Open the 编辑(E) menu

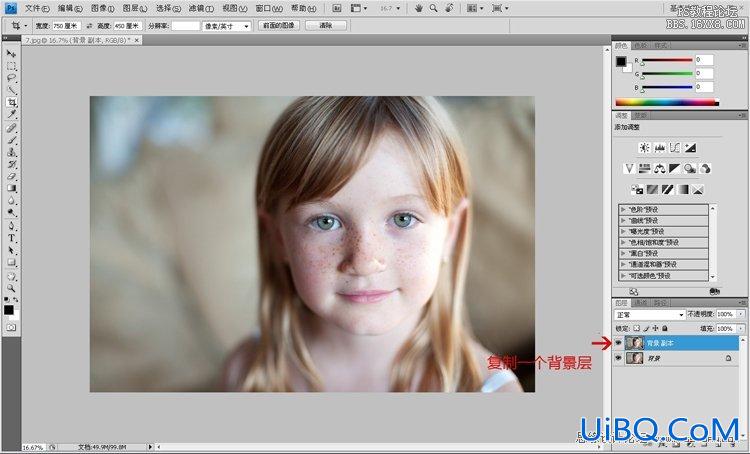coord(70,9)
